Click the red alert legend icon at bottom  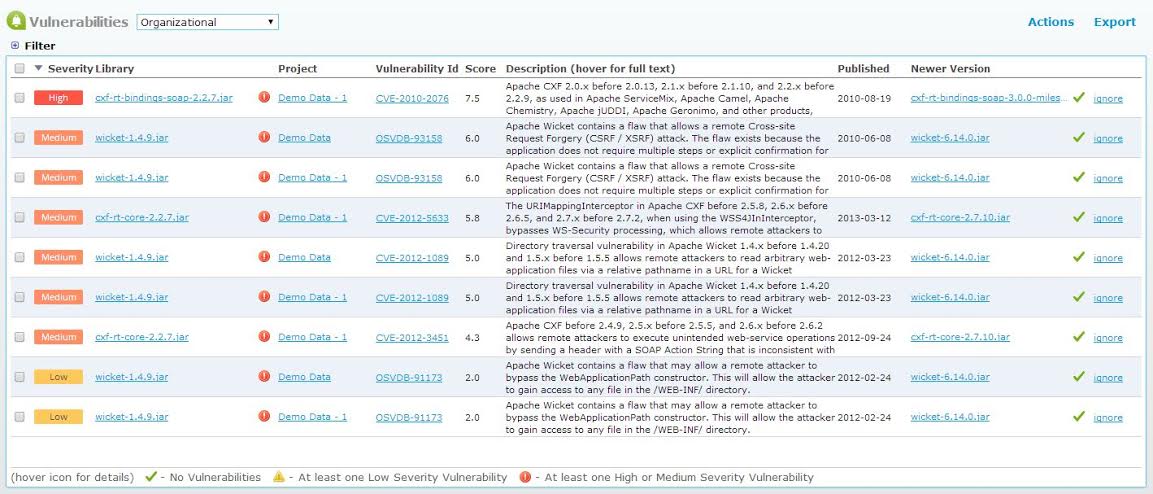[524, 476]
